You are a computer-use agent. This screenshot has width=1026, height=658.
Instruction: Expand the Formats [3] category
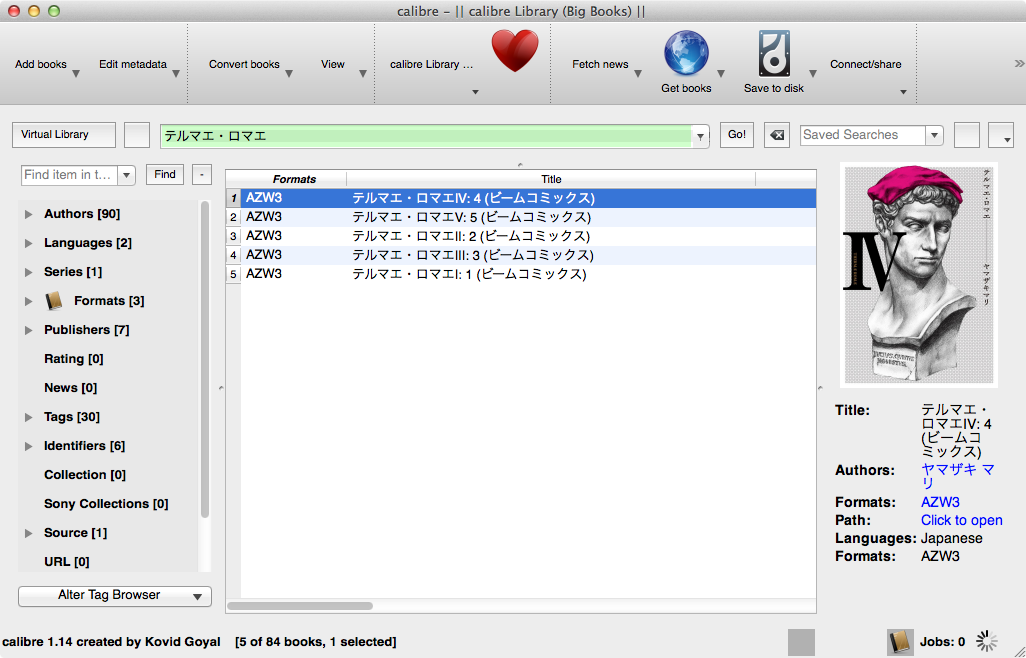pyautogui.click(x=29, y=301)
